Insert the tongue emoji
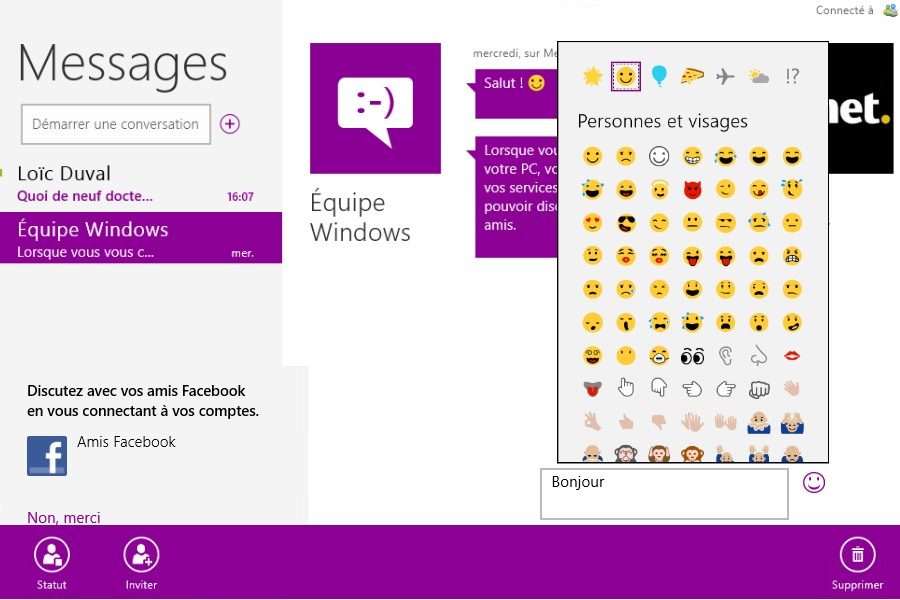Viewport: 900px width, 600px height. pos(592,389)
